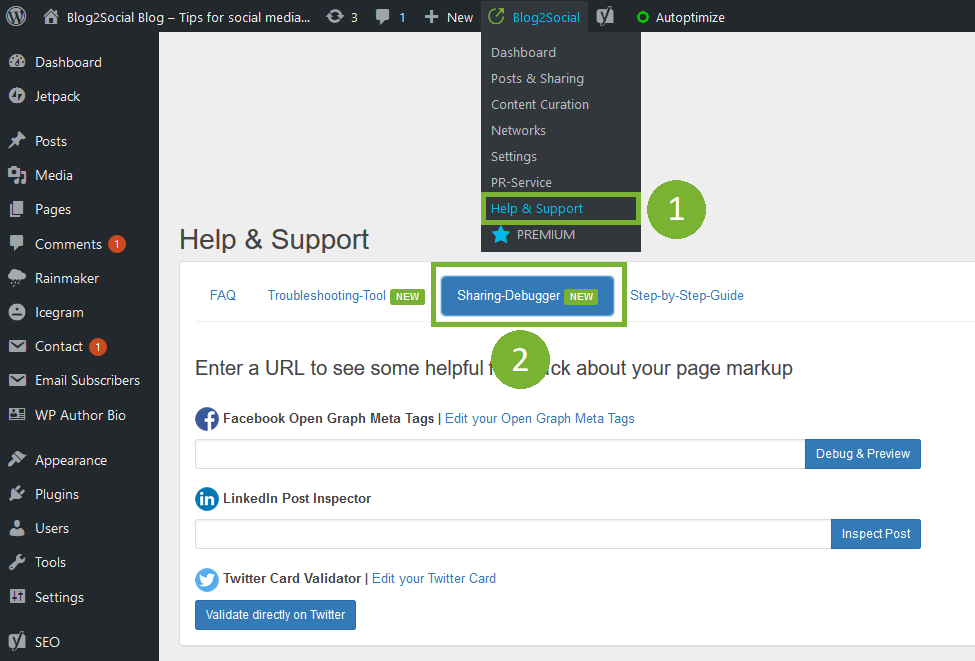
Task: Open Settings in Blog2Social dropdown menu
Action: click(514, 157)
